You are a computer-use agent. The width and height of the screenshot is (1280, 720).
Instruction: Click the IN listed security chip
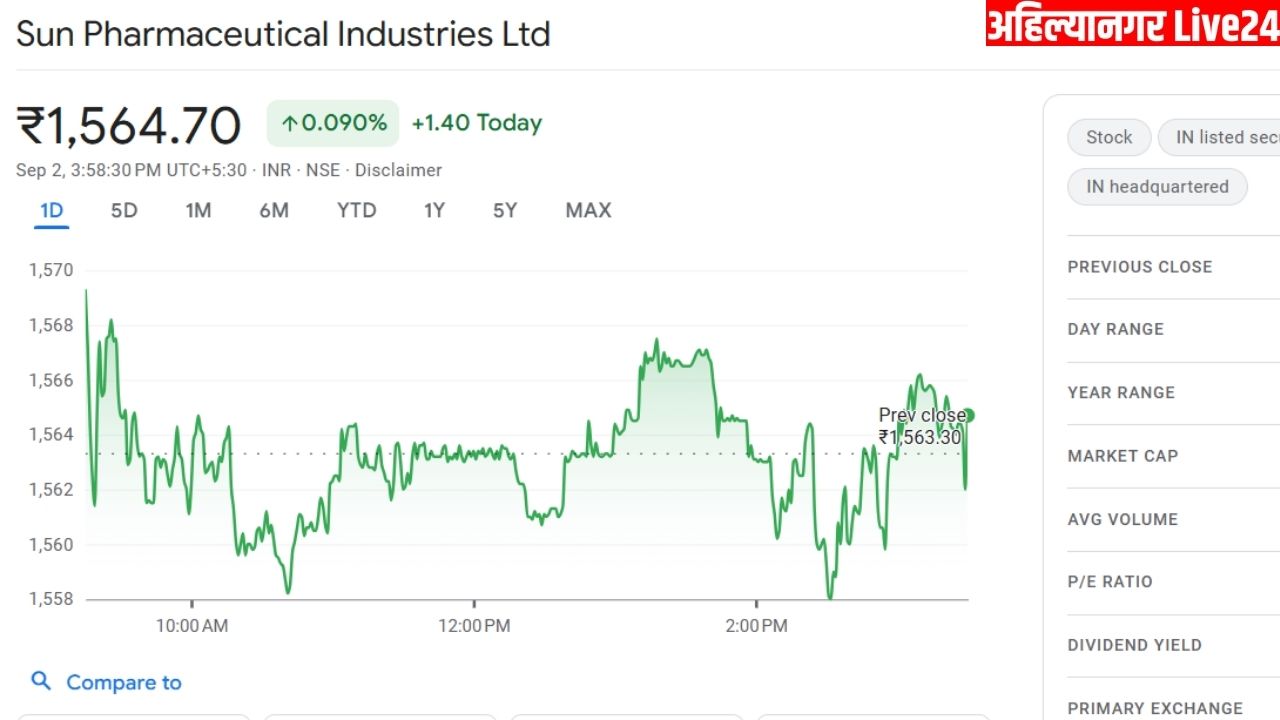(x=1219, y=137)
